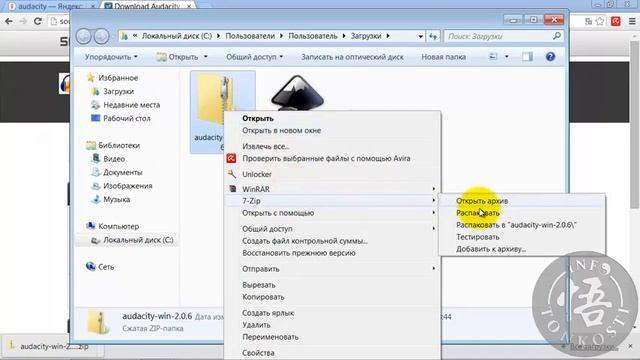Click the Explorer back navigation arrow
This screenshot has height=360, width=640.
click(84, 36)
